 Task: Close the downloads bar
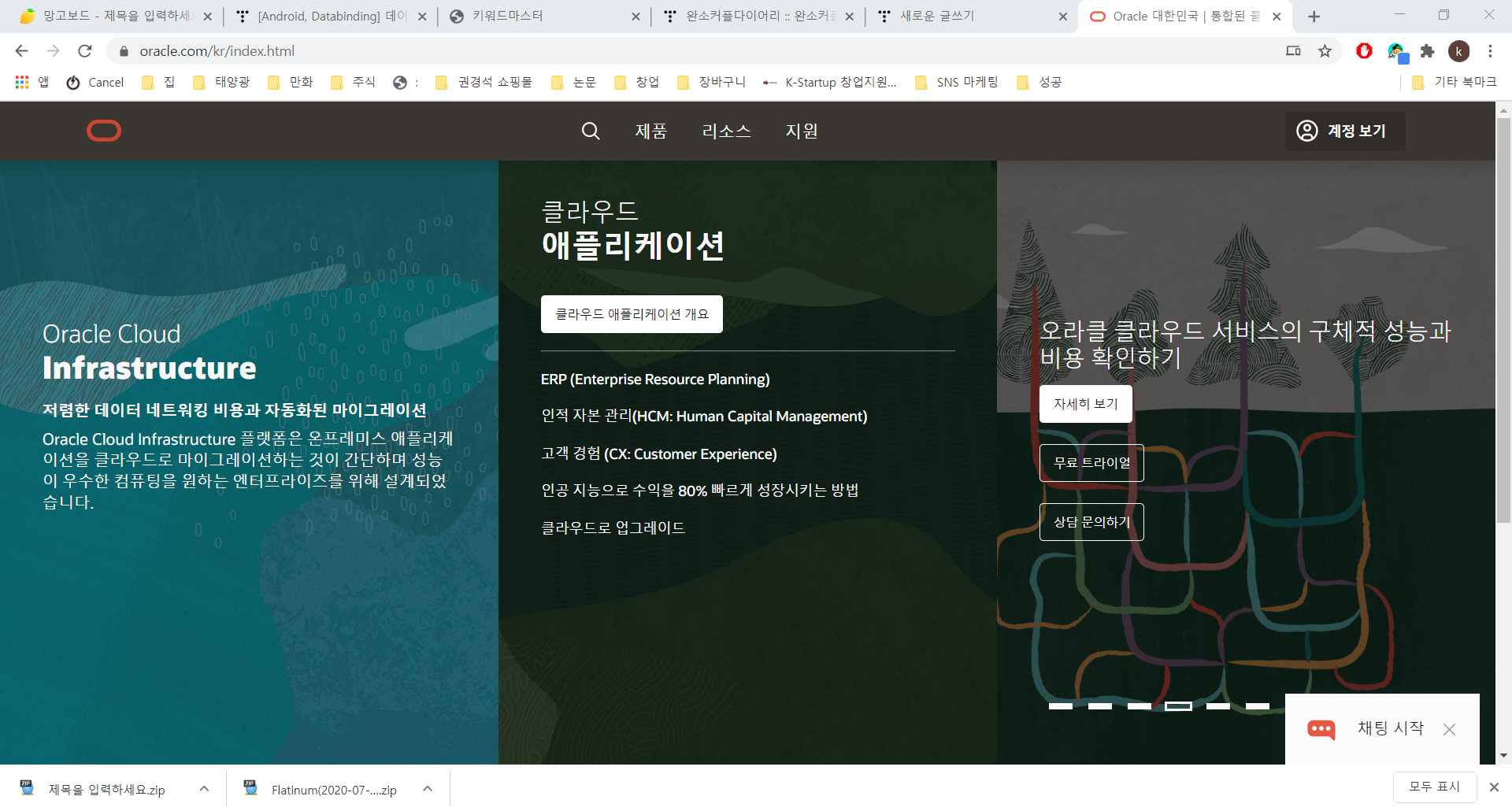point(1494,787)
